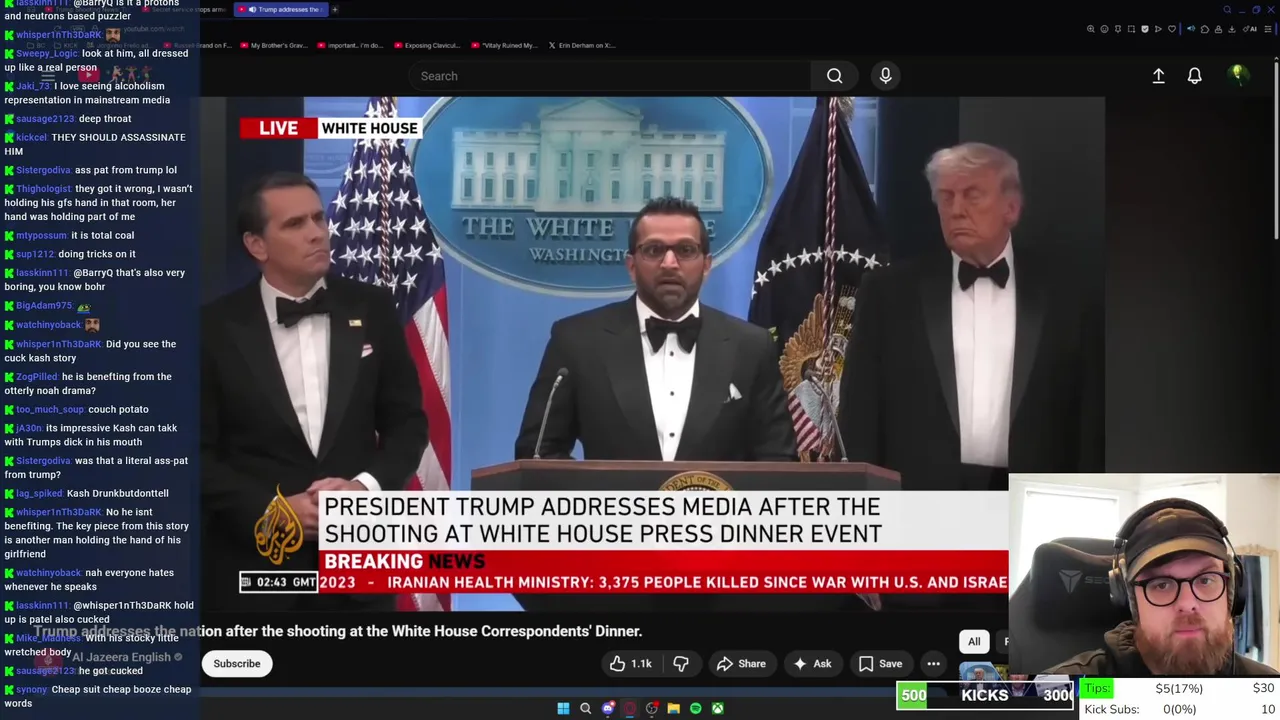
Task: Open Discord from the taskbar
Action: tap(608, 708)
